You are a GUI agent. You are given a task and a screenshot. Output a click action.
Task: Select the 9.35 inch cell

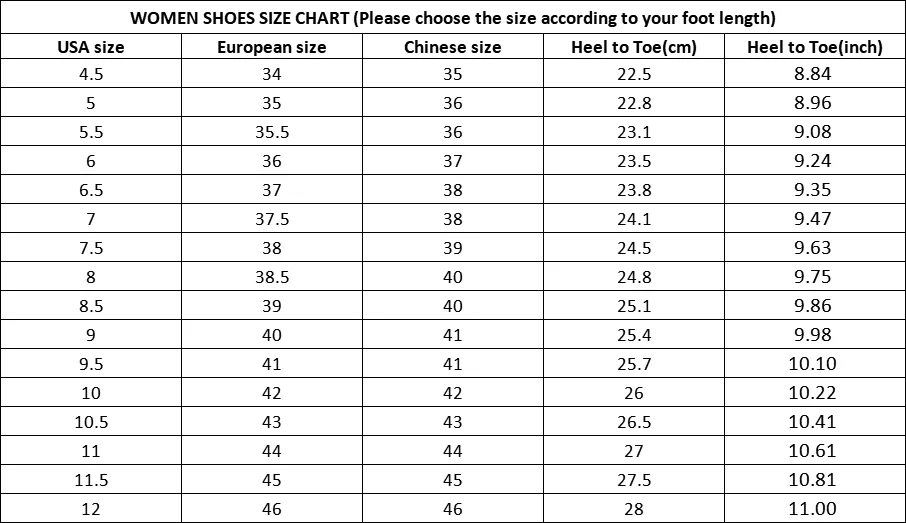point(815,189)
